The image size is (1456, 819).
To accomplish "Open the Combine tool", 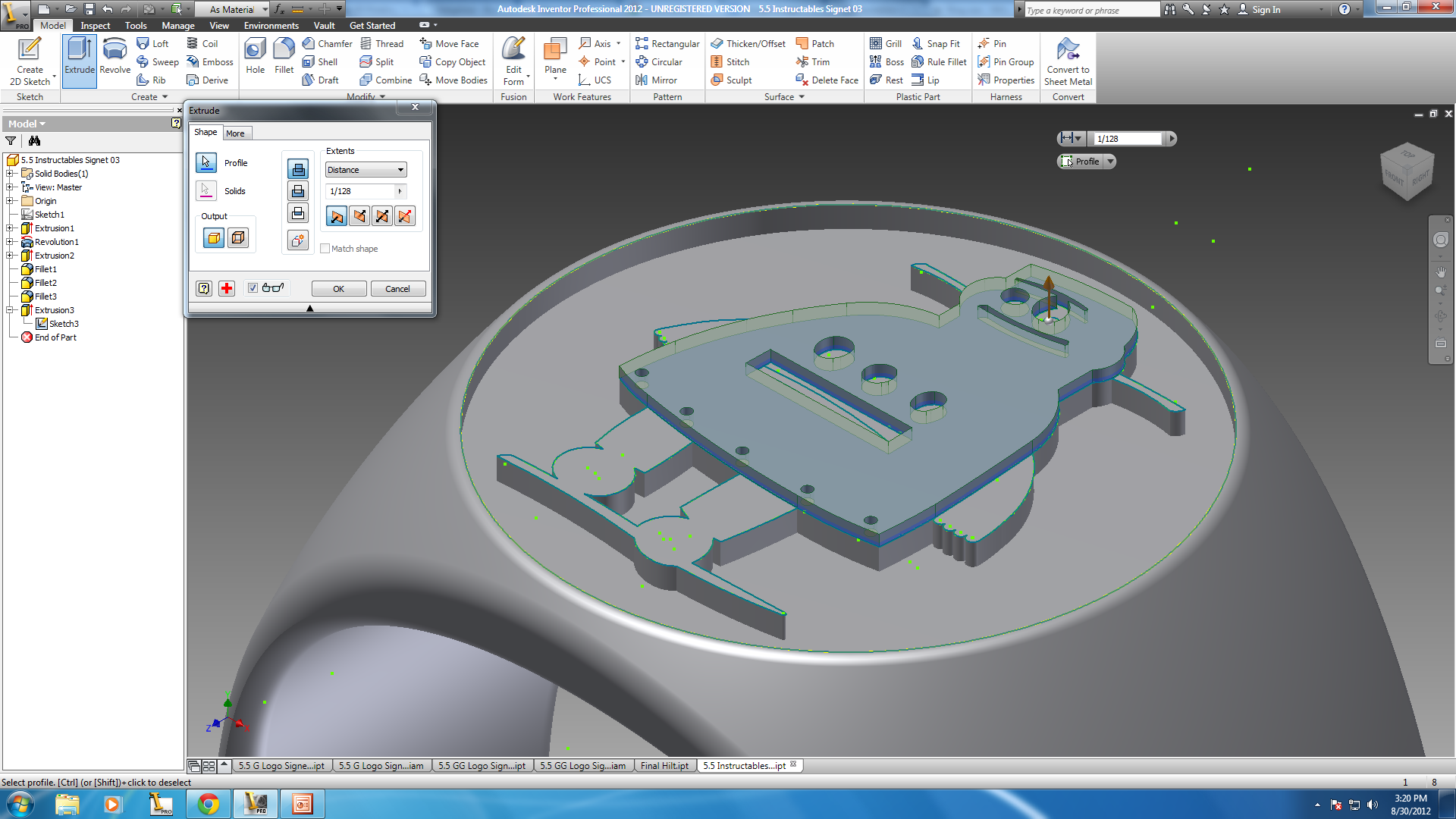I will coord(386,80).
